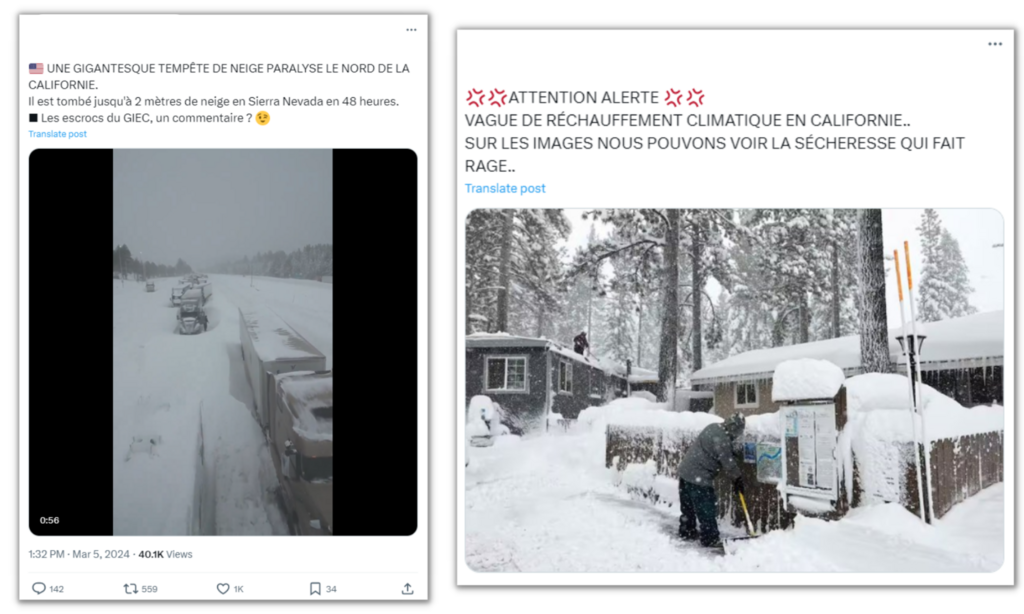
Task: Click the reply speech bubble icon
Action: pyautogui.click(x=39, y=589)
